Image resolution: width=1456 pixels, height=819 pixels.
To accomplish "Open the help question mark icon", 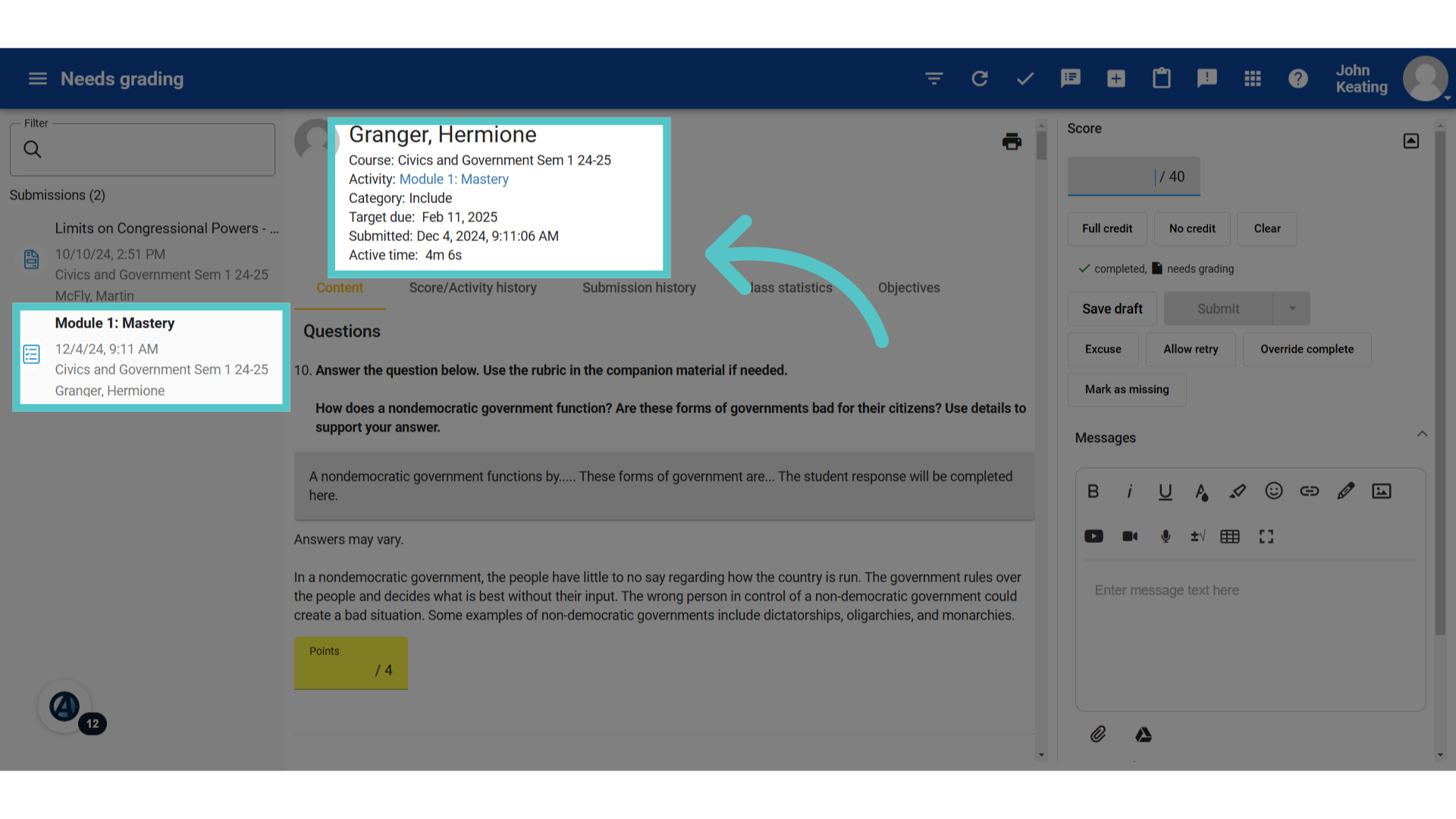I will coord(1298,78).
